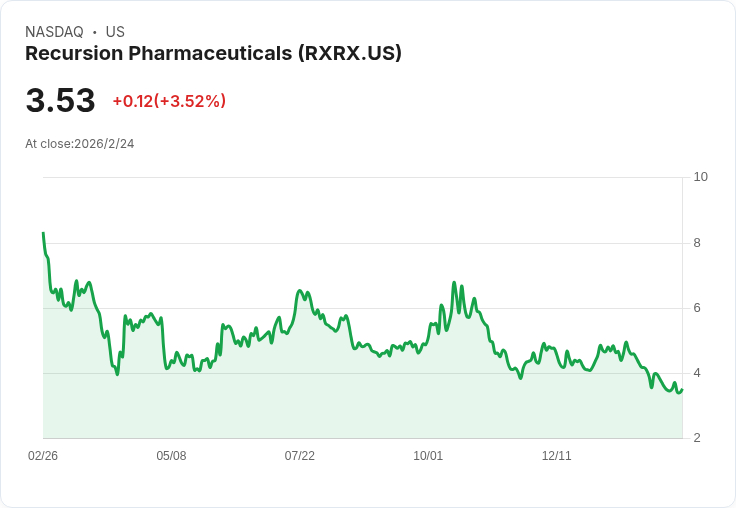Click the July peak on the price line
The height and width of the screenshot is (508, 736).
[x=300, y=291]
